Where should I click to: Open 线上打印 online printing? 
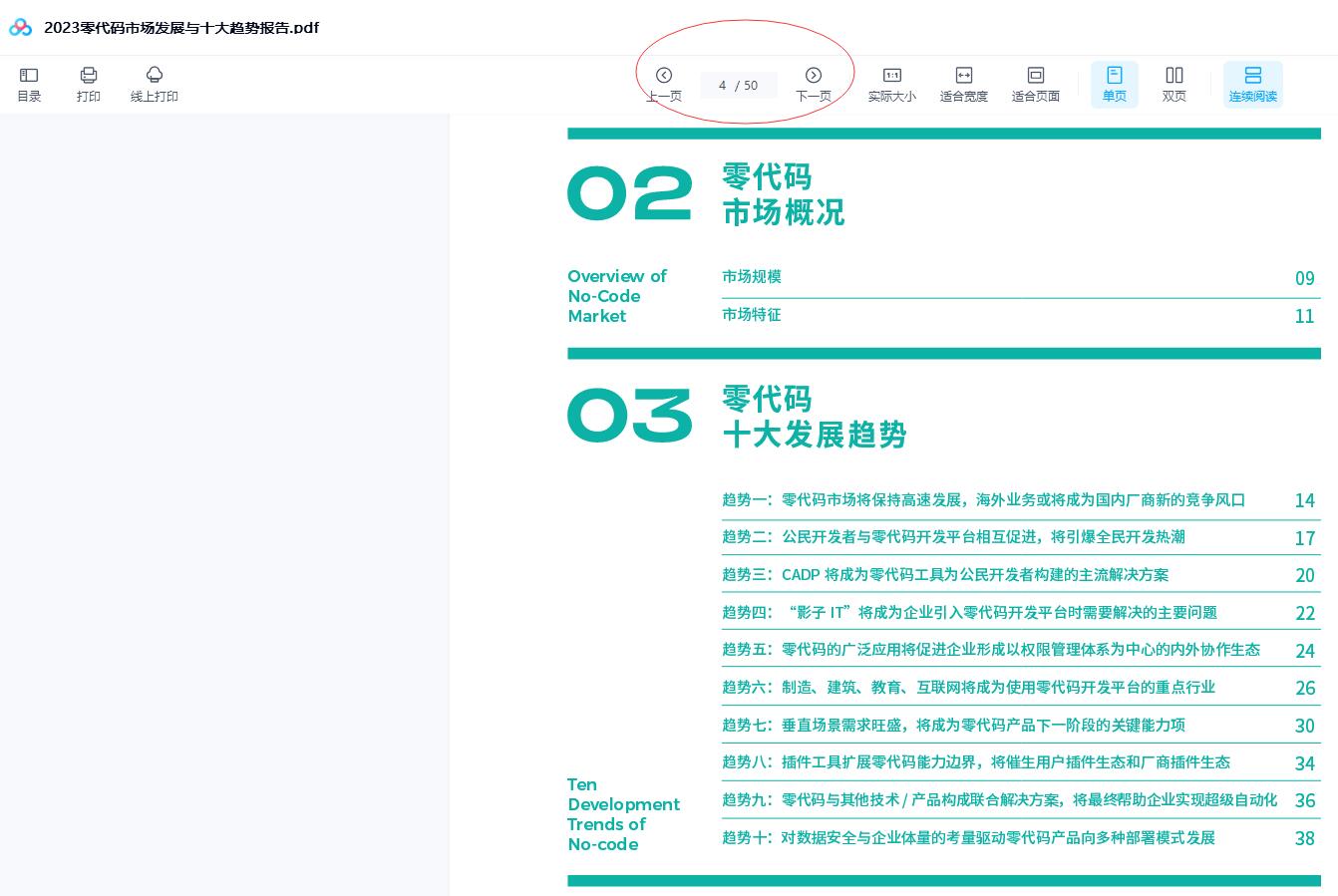(154, 84)
